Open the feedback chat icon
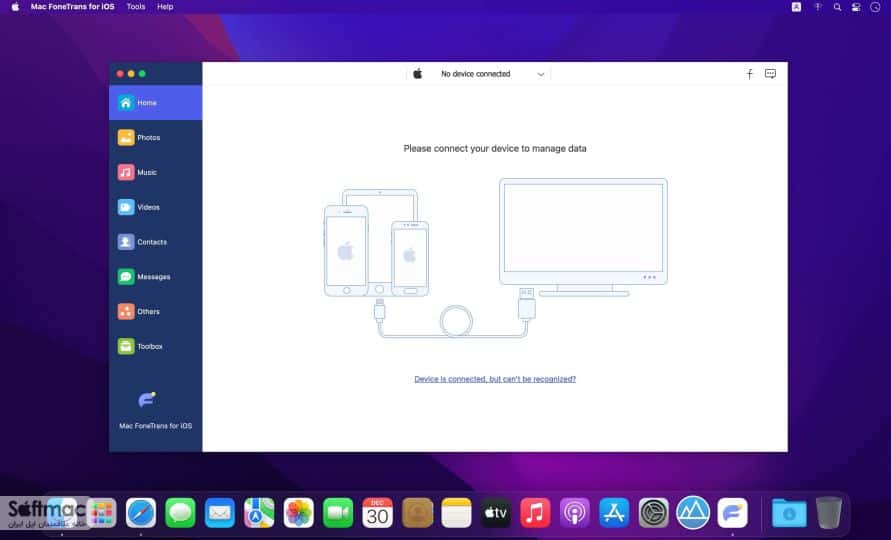Screen dimensions: 891x540 tap(771, 74)
